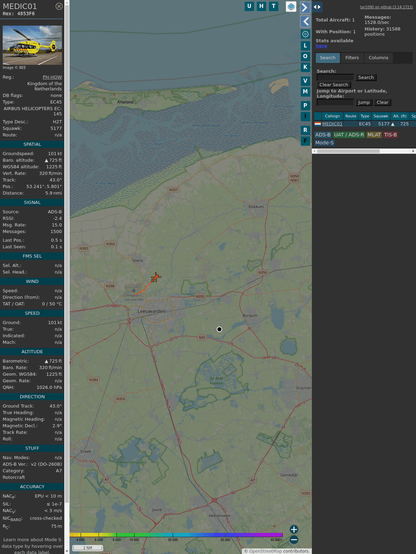Collapse the STUFF section header
Image resolution: width=416 pixels, height=554 pixels.
coord(32,448)
